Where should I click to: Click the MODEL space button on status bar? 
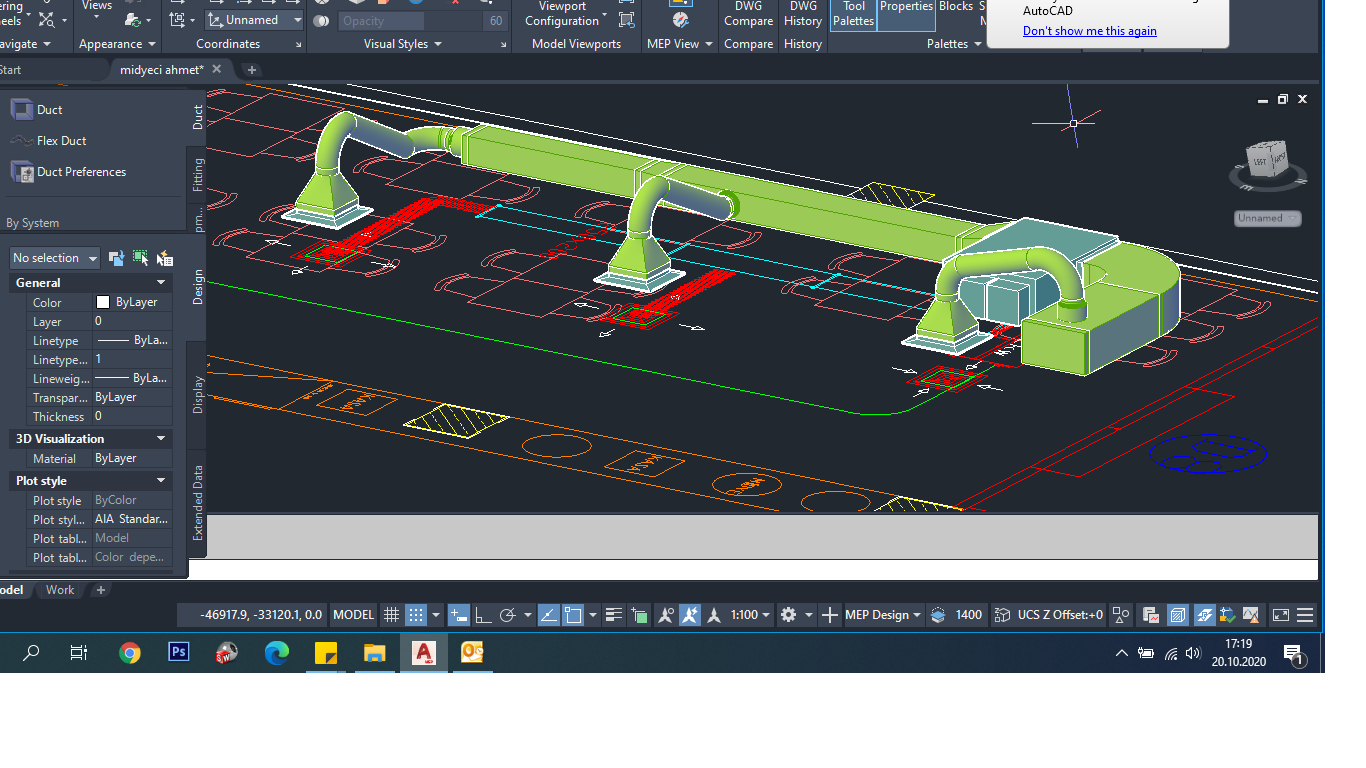tap(353, 615)
